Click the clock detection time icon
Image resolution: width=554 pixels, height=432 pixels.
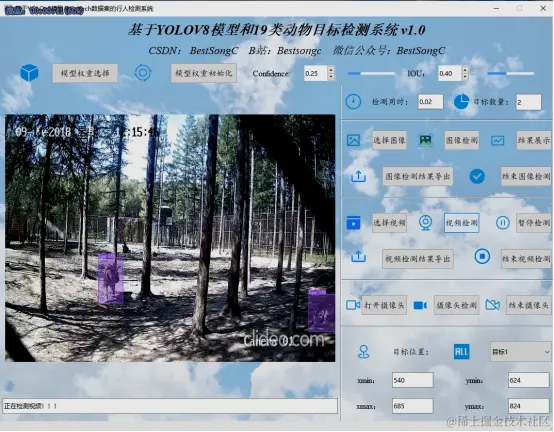pyautogui.click(x=353, y=102)
